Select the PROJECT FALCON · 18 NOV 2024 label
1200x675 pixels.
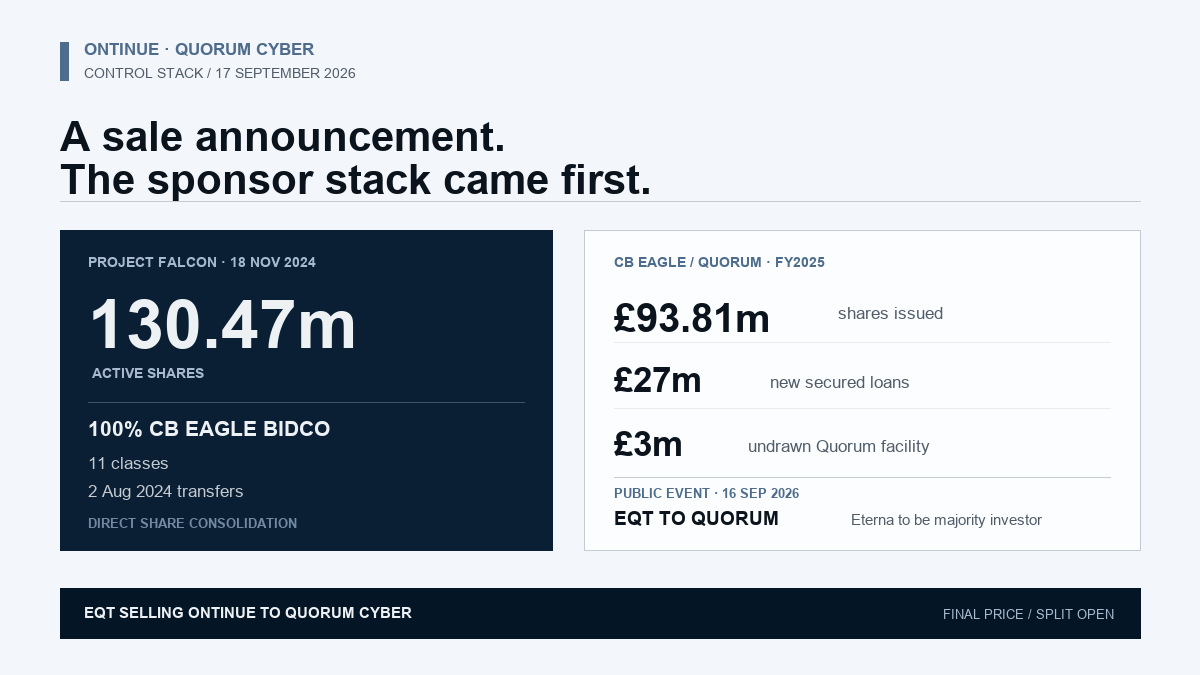[202, 262]
